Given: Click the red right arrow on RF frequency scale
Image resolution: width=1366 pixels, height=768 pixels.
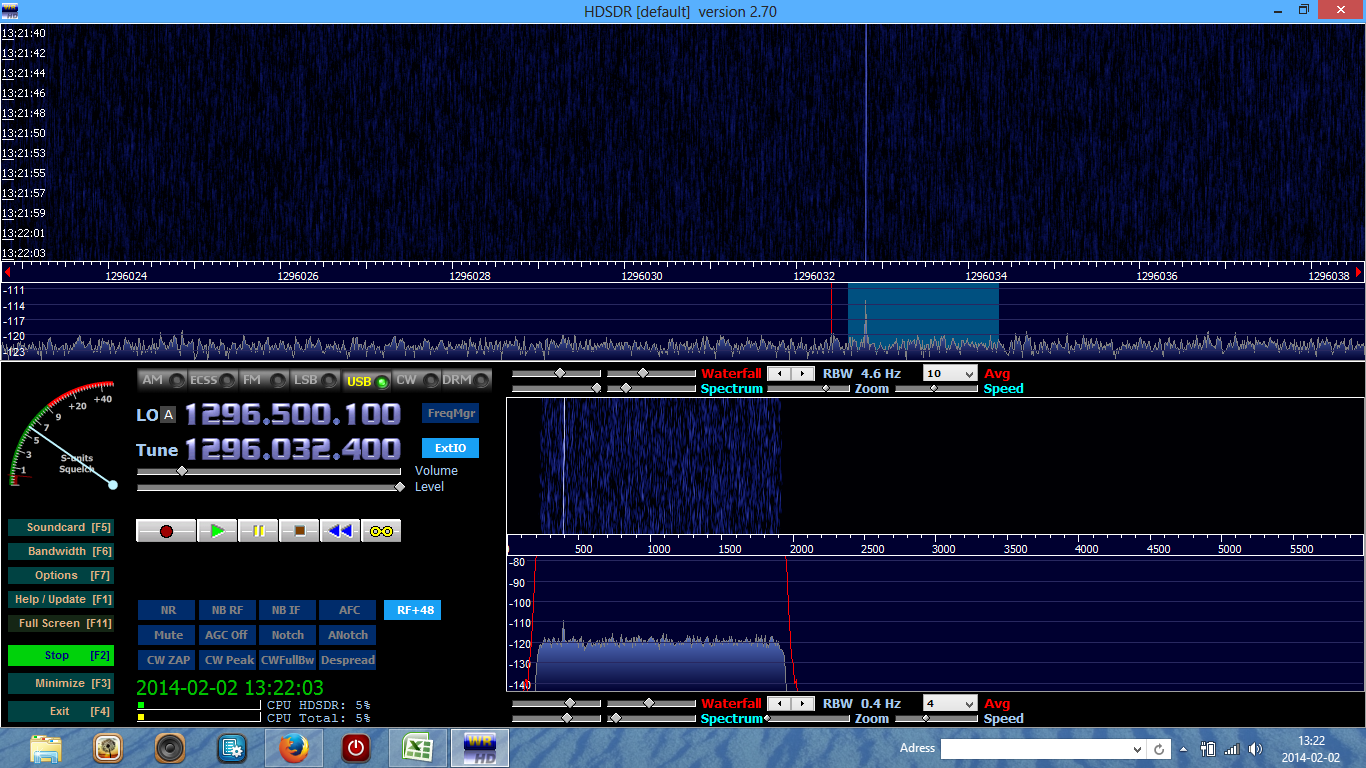Looking at the screenshot, I should click(1358, 271).
